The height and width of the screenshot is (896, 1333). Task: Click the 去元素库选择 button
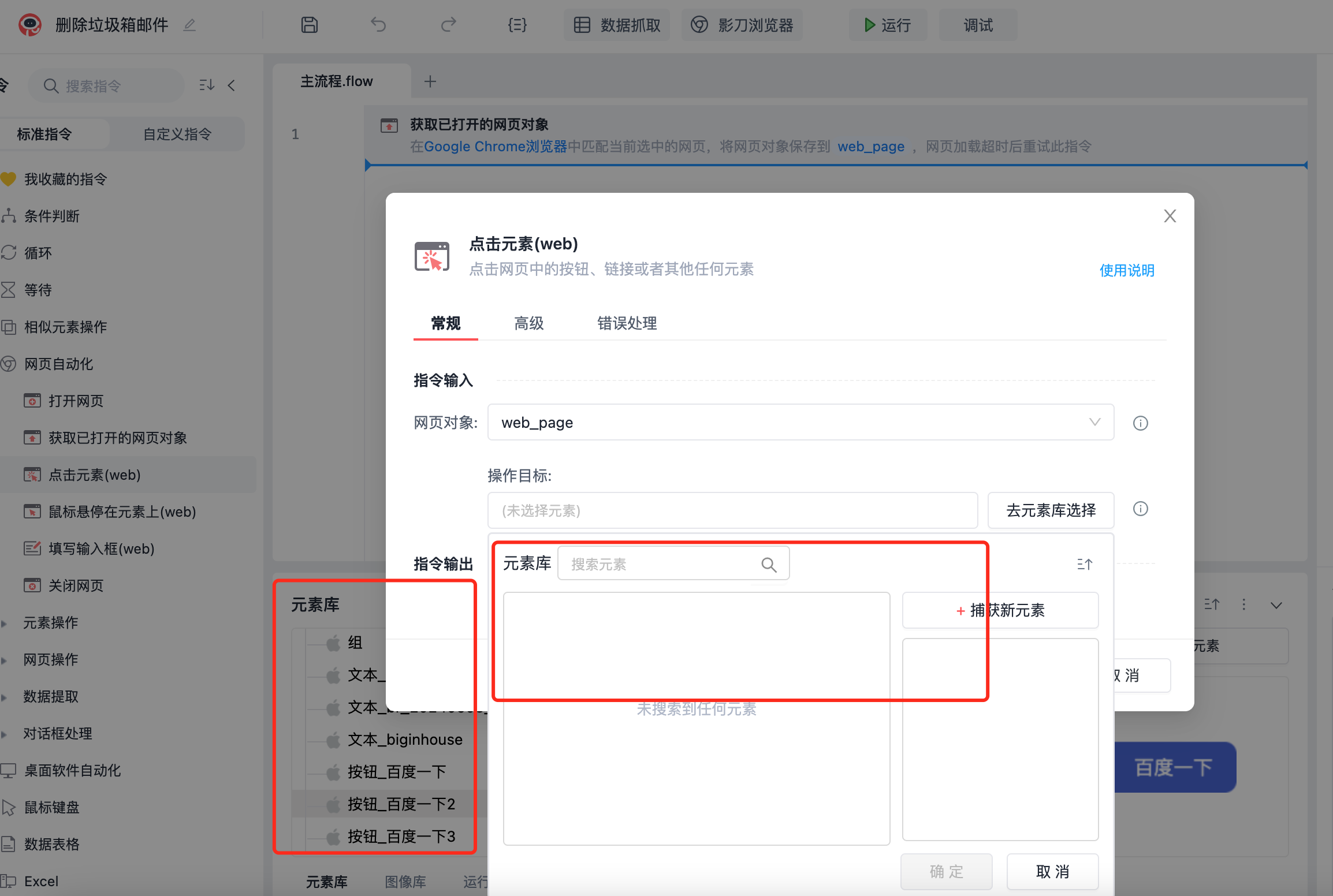point(1050,510)
